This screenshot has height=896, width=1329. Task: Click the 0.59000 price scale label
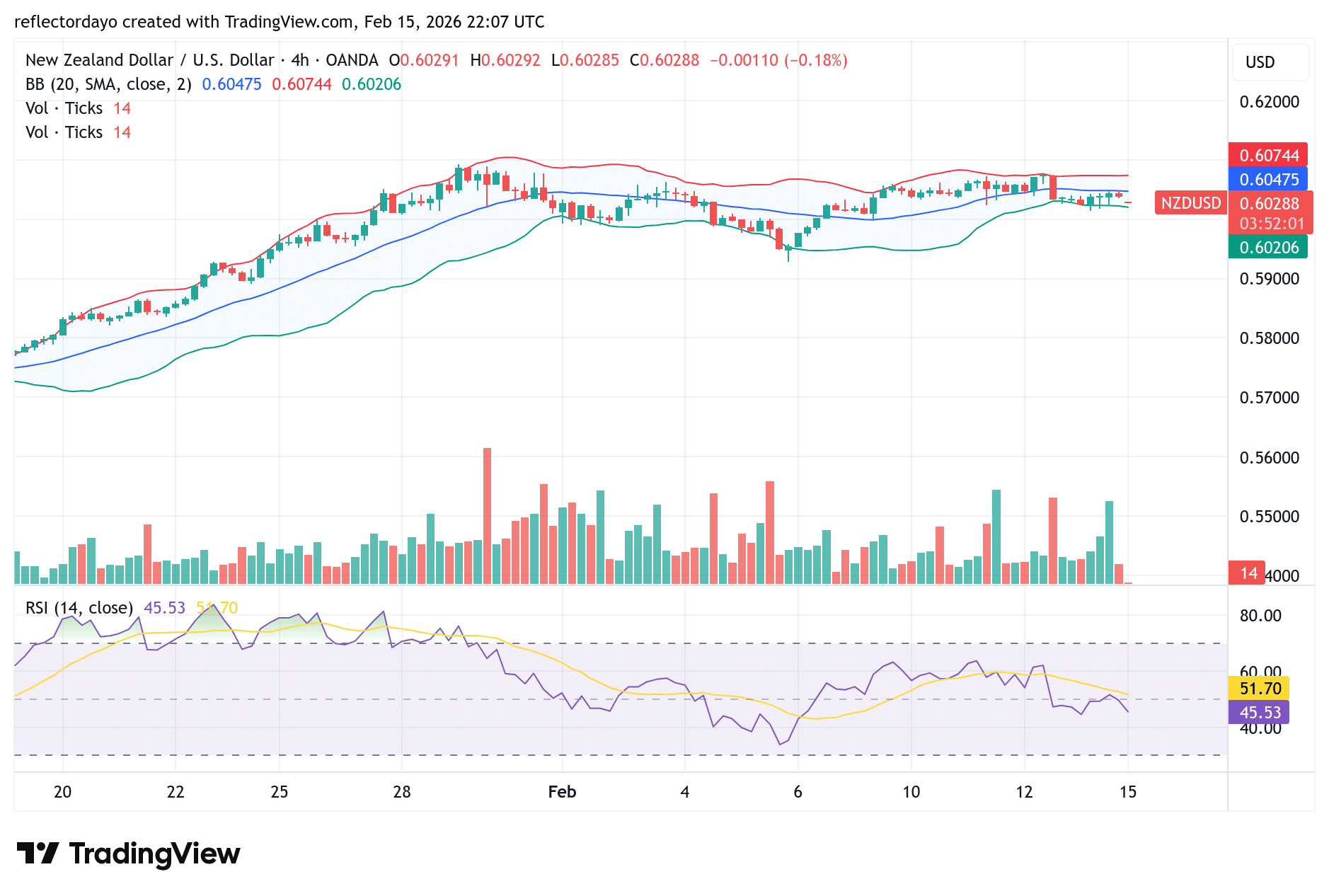pos(1269,279)
